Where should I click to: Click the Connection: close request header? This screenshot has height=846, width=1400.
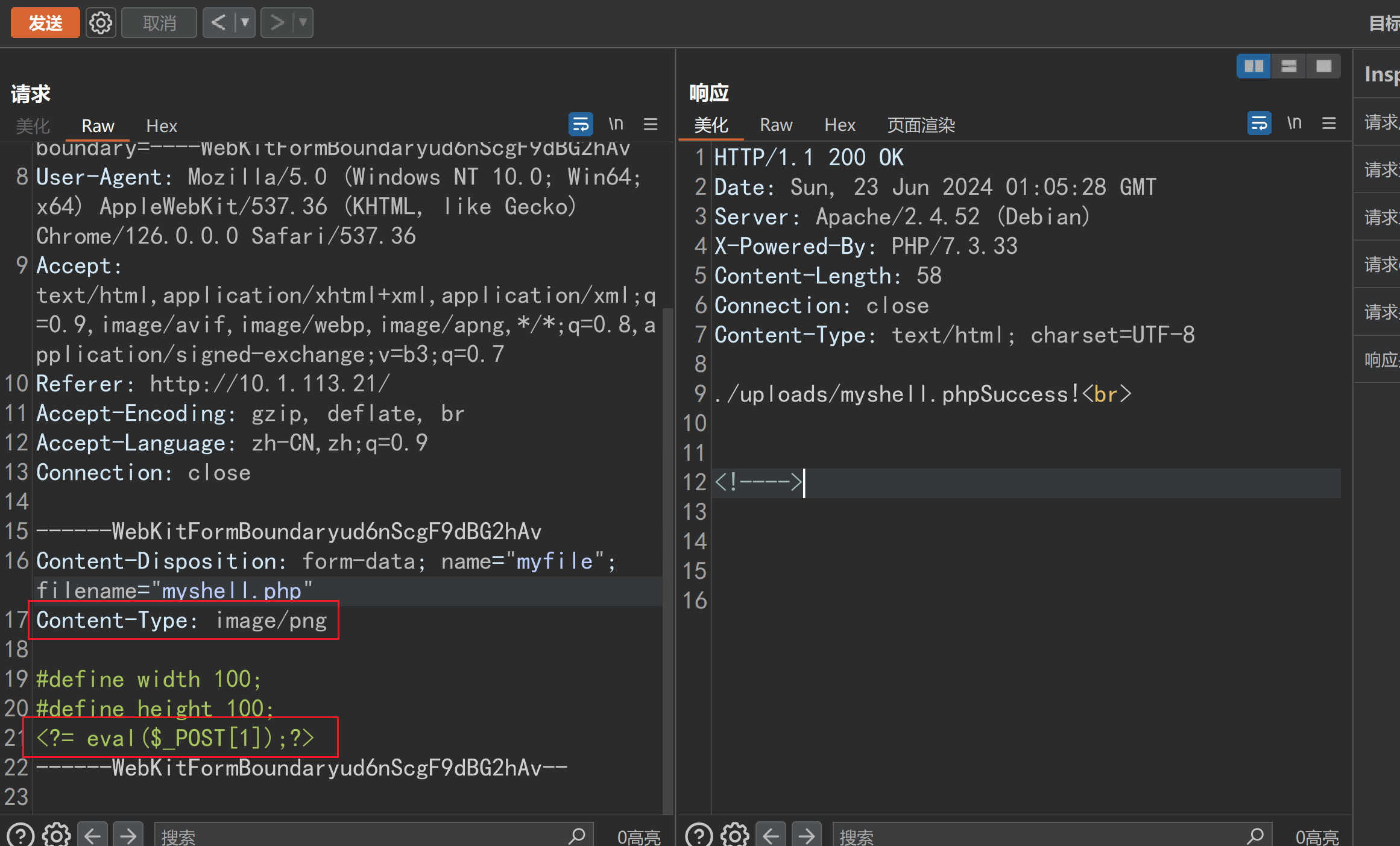tap(143, 473)
